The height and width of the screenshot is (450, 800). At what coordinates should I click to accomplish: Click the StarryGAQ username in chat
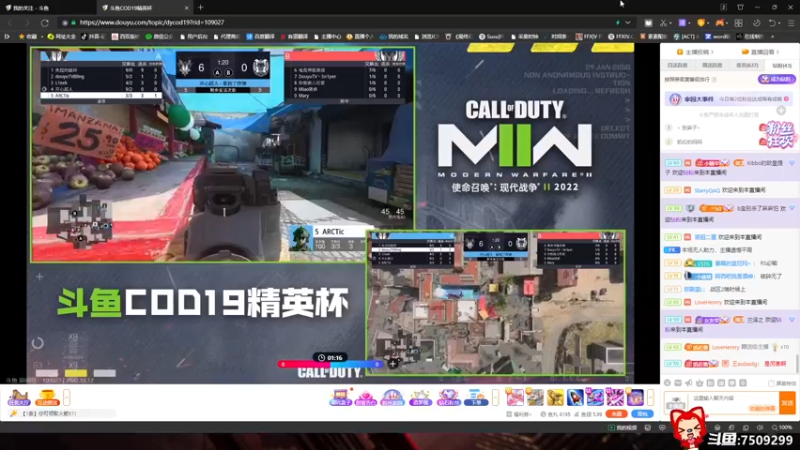(x=707, y=190)
